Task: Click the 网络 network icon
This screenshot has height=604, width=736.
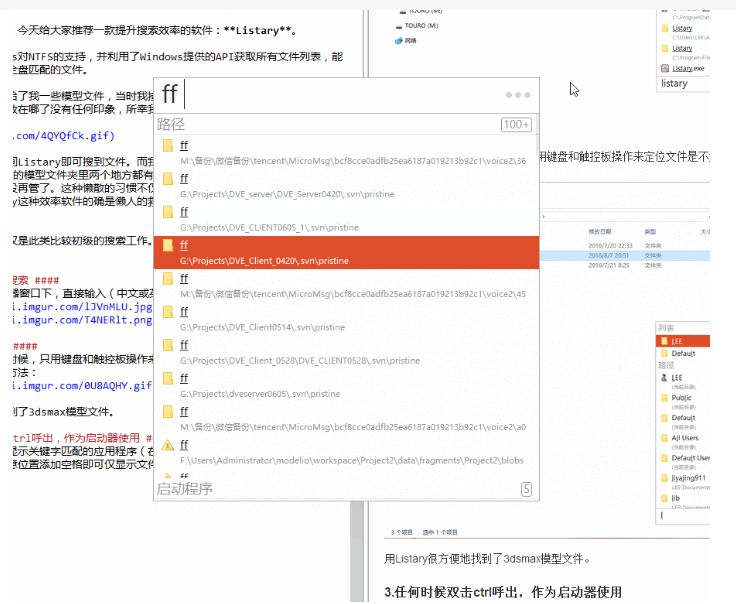Action: coord(399,41)
